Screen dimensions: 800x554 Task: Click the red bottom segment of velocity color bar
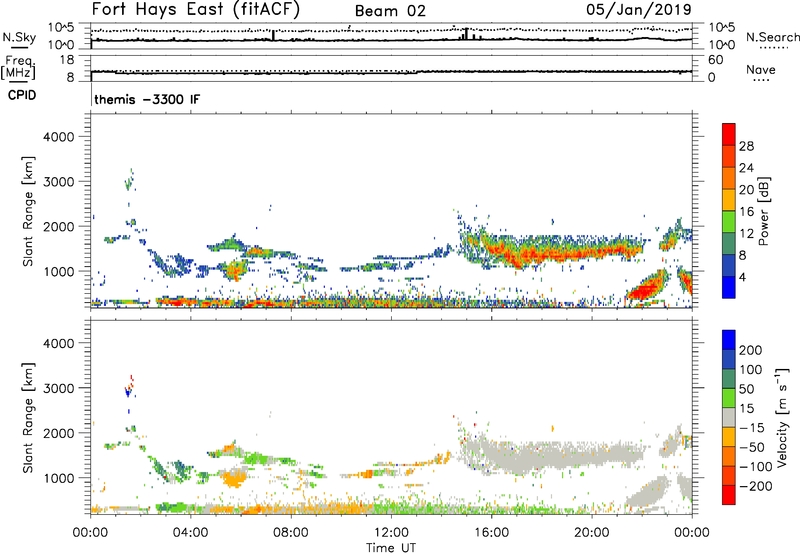click(x=729, y=495)
